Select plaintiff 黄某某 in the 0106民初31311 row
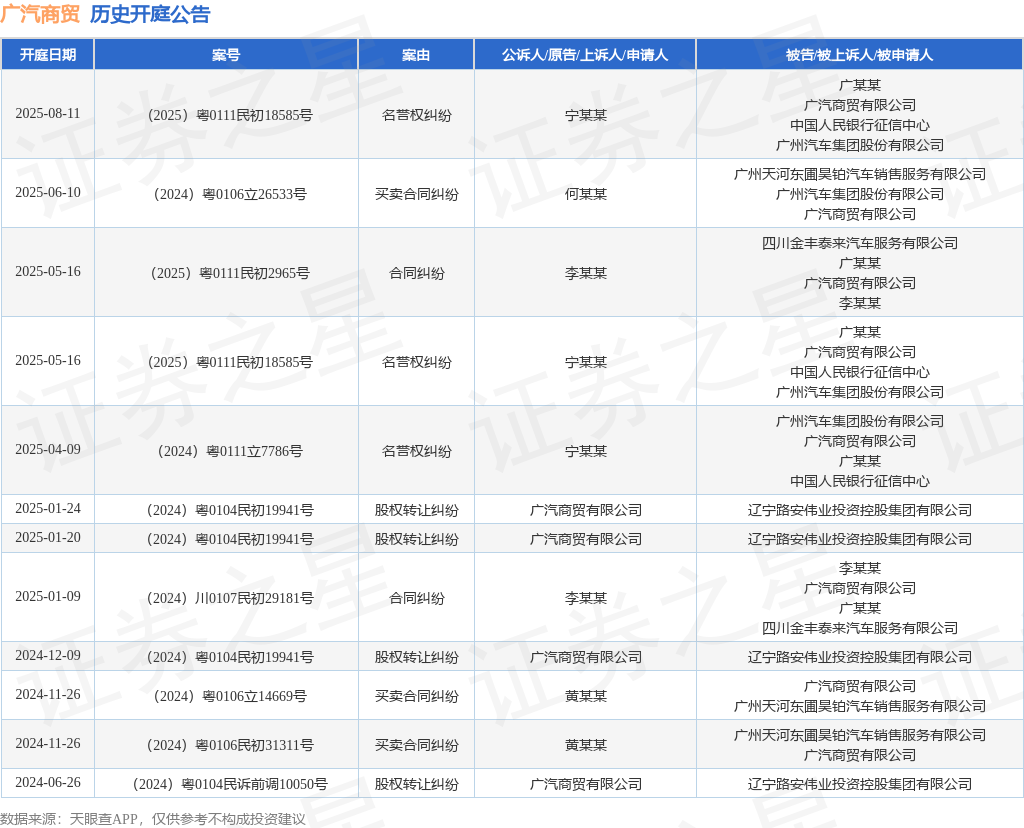 click(585, 745)
